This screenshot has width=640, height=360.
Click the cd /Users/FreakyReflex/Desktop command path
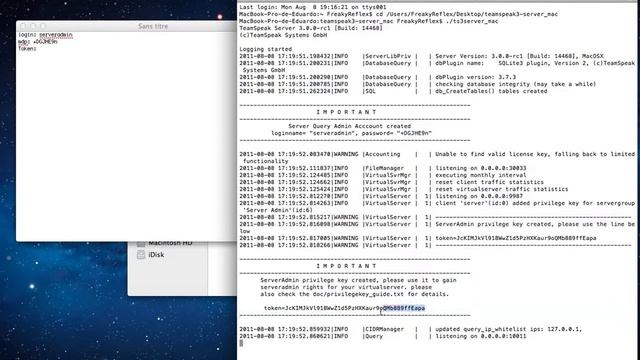467,14
